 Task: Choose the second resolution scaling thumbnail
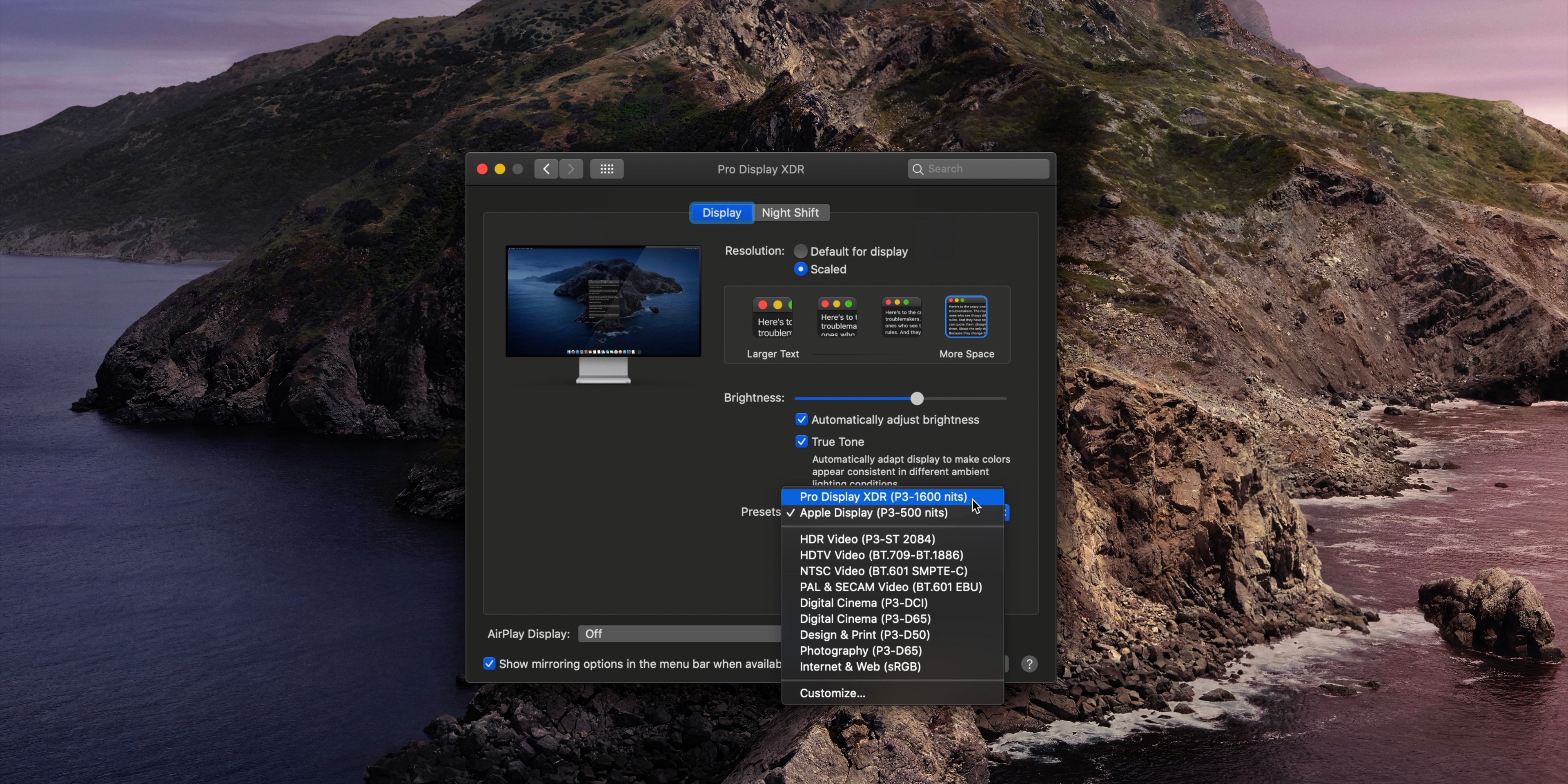click(837, 316)
